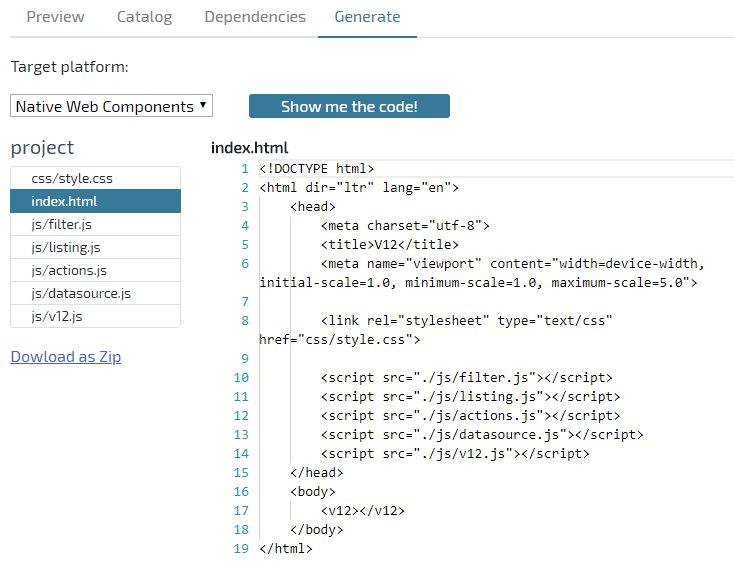View the js/listing.js file

tap(66, 248)
